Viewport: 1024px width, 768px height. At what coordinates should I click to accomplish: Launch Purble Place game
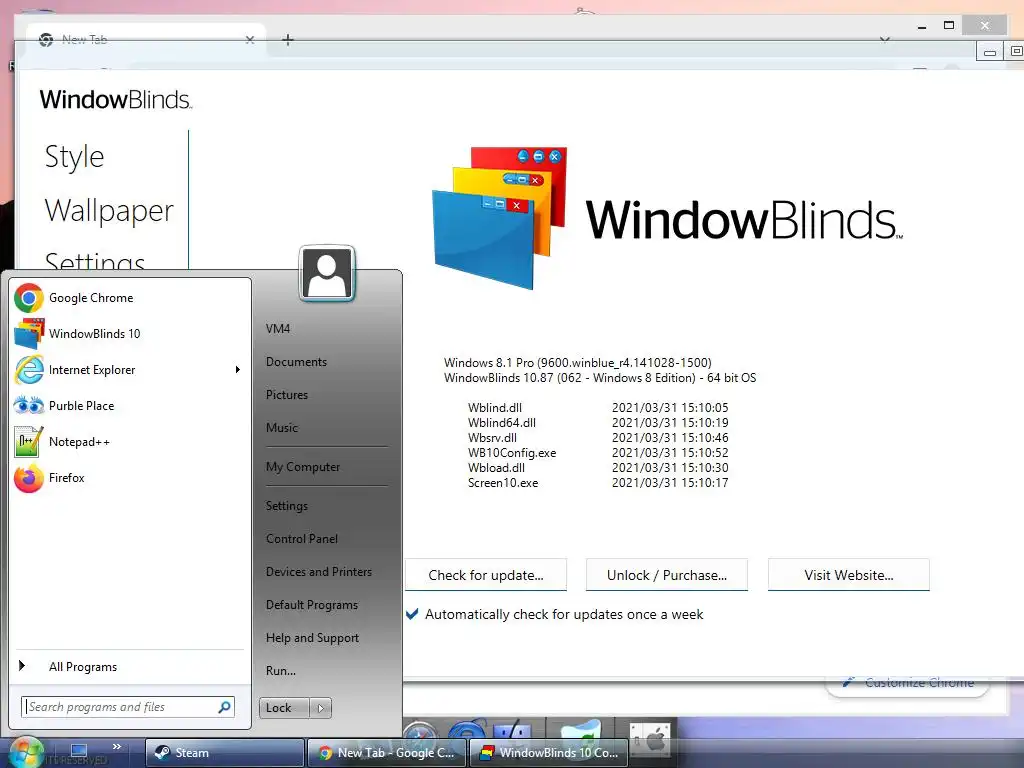(129, 406)
